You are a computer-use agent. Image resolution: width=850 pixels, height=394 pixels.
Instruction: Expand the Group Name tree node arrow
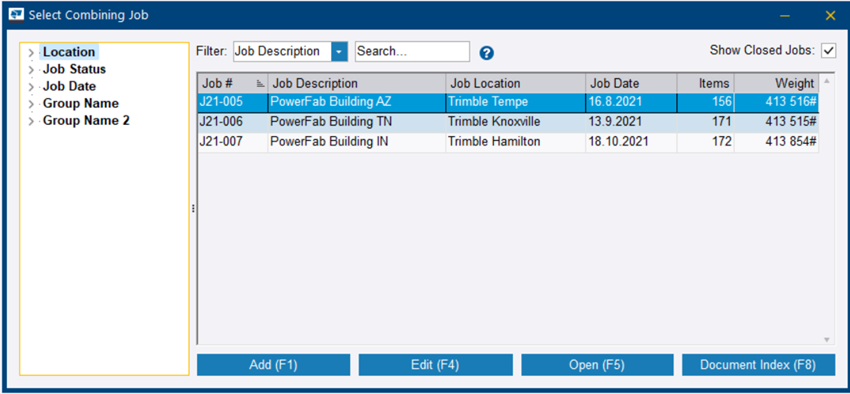31,104
